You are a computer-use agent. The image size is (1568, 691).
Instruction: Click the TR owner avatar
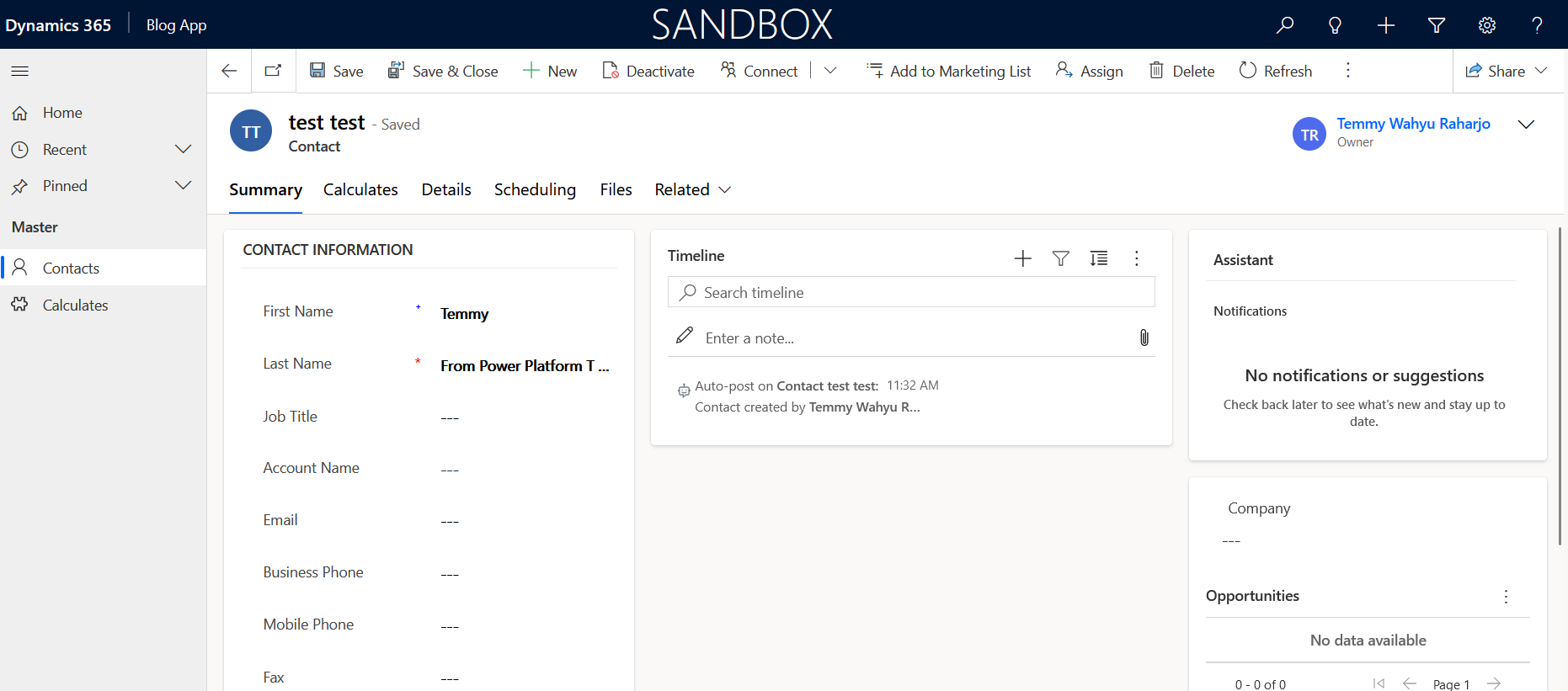pyautogui.click(x=1309, y=134)
